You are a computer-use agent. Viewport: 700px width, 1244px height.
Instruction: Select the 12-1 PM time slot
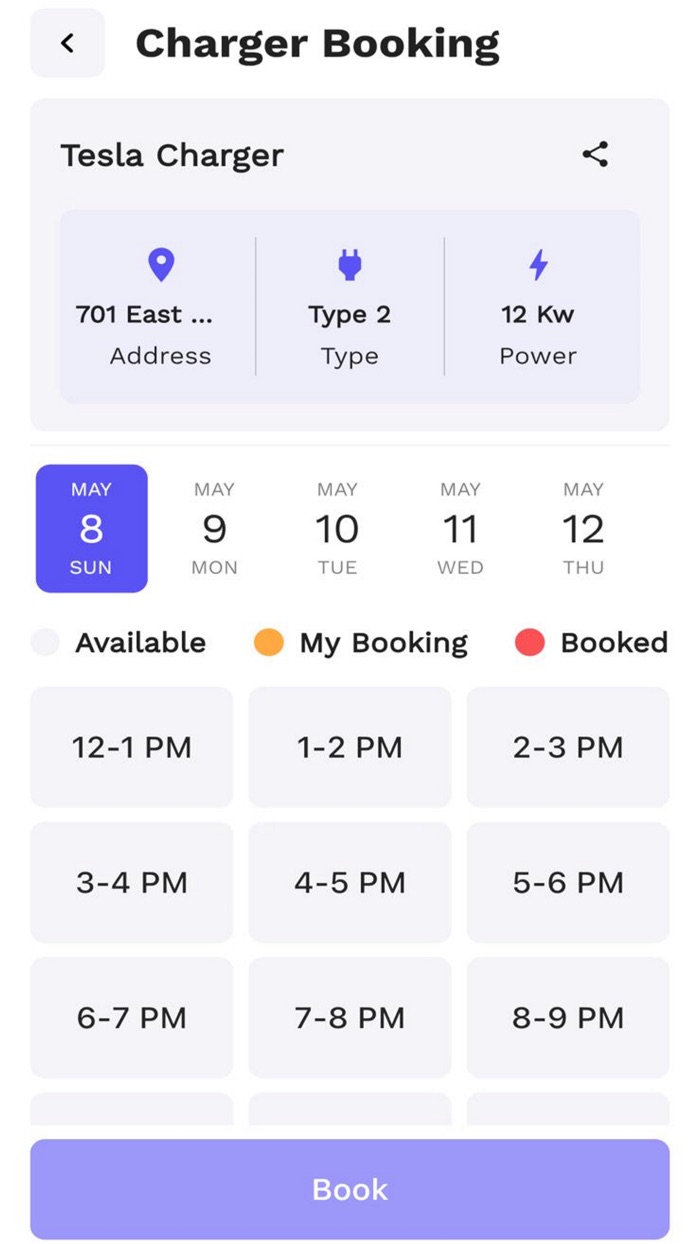tap(132, 747)
